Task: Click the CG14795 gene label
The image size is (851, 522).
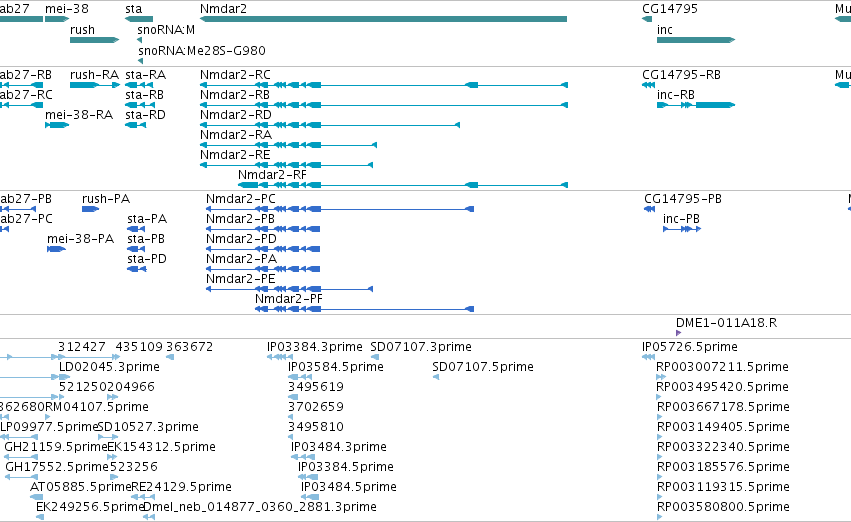Action: (670, 9)
